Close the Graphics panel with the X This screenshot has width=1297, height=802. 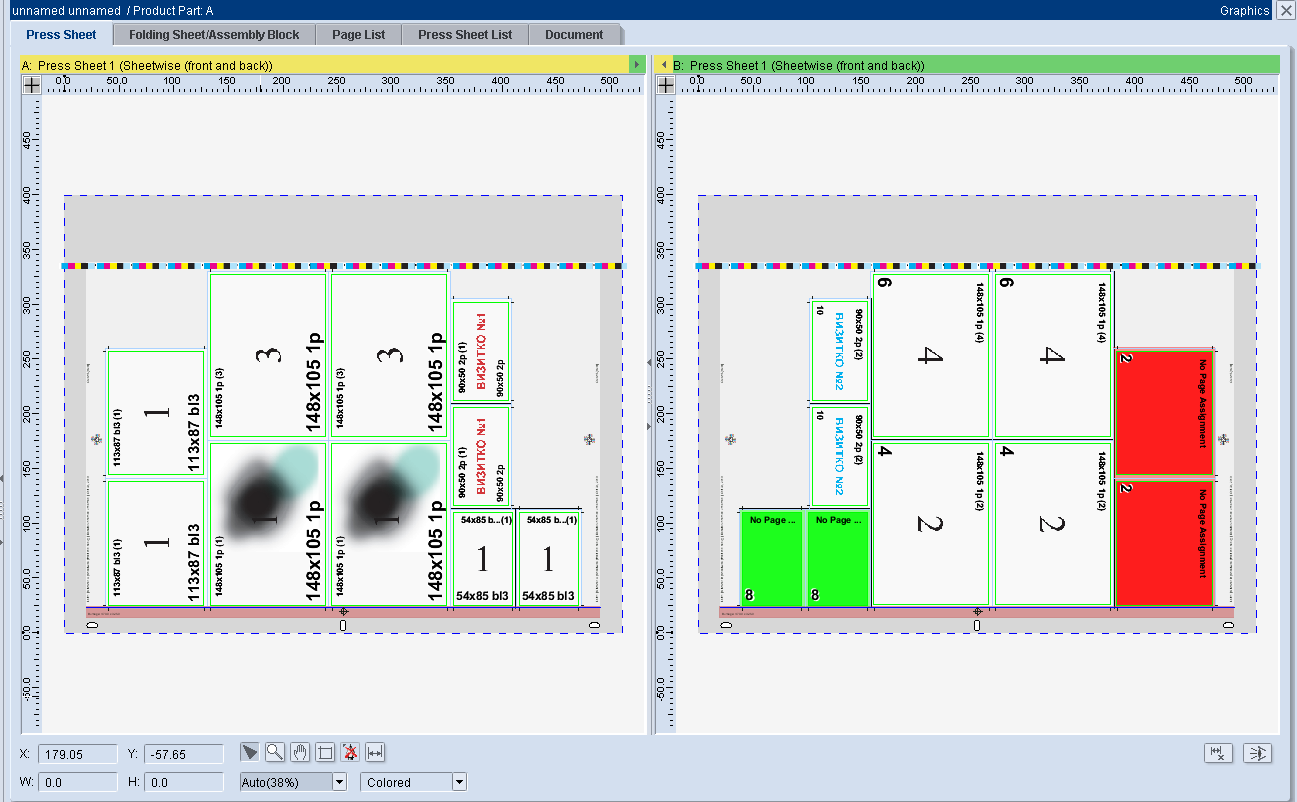(x=1285, y=11)
